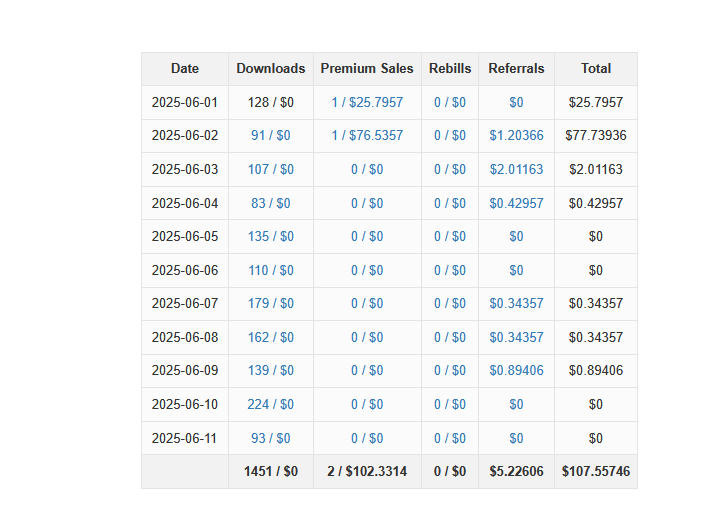The height and width of the screenshot is (524, 725).
Task: Click the 135 / $0 downloads link
Action: [x=270, y=236]
